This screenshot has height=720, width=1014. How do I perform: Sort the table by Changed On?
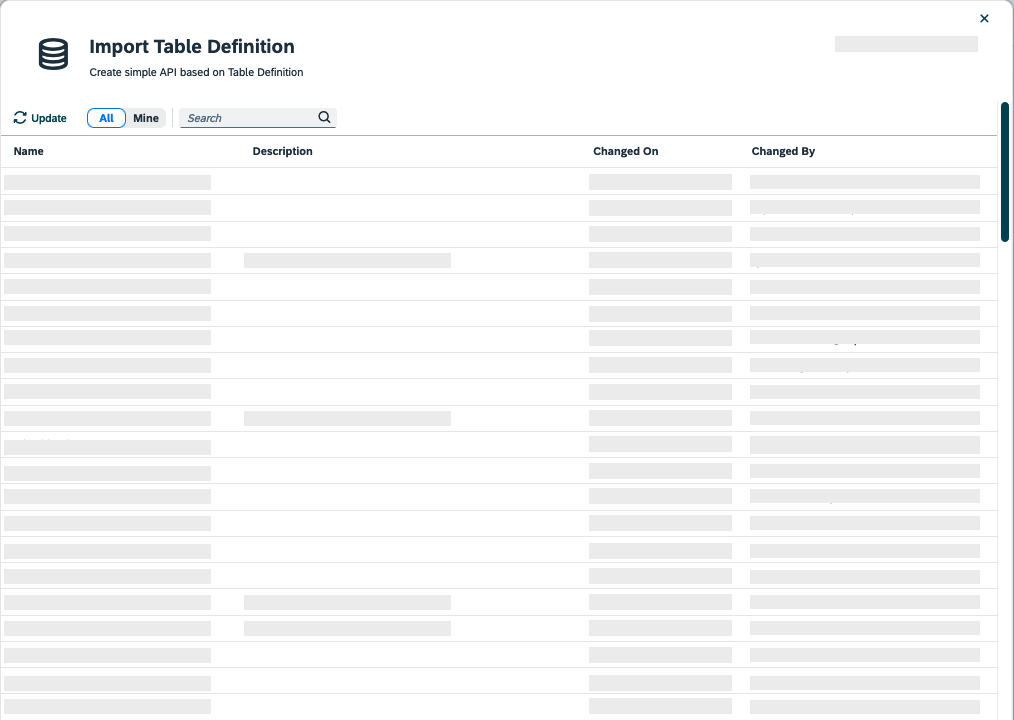click(x=625, y=151)
